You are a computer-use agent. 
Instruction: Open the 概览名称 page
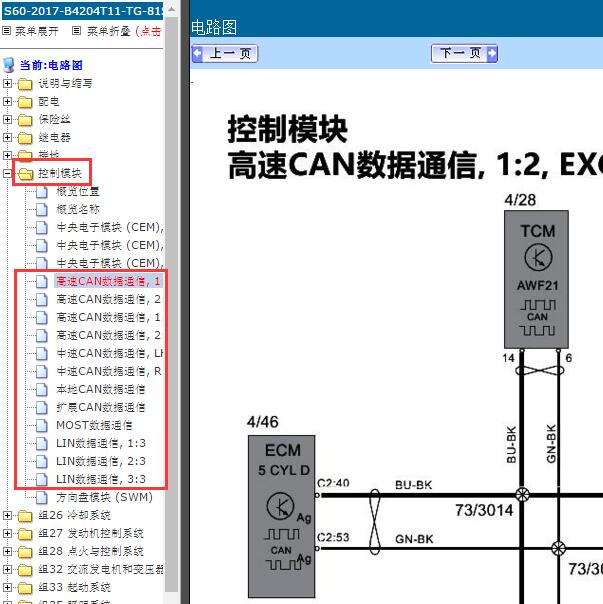tap(78, 210)
